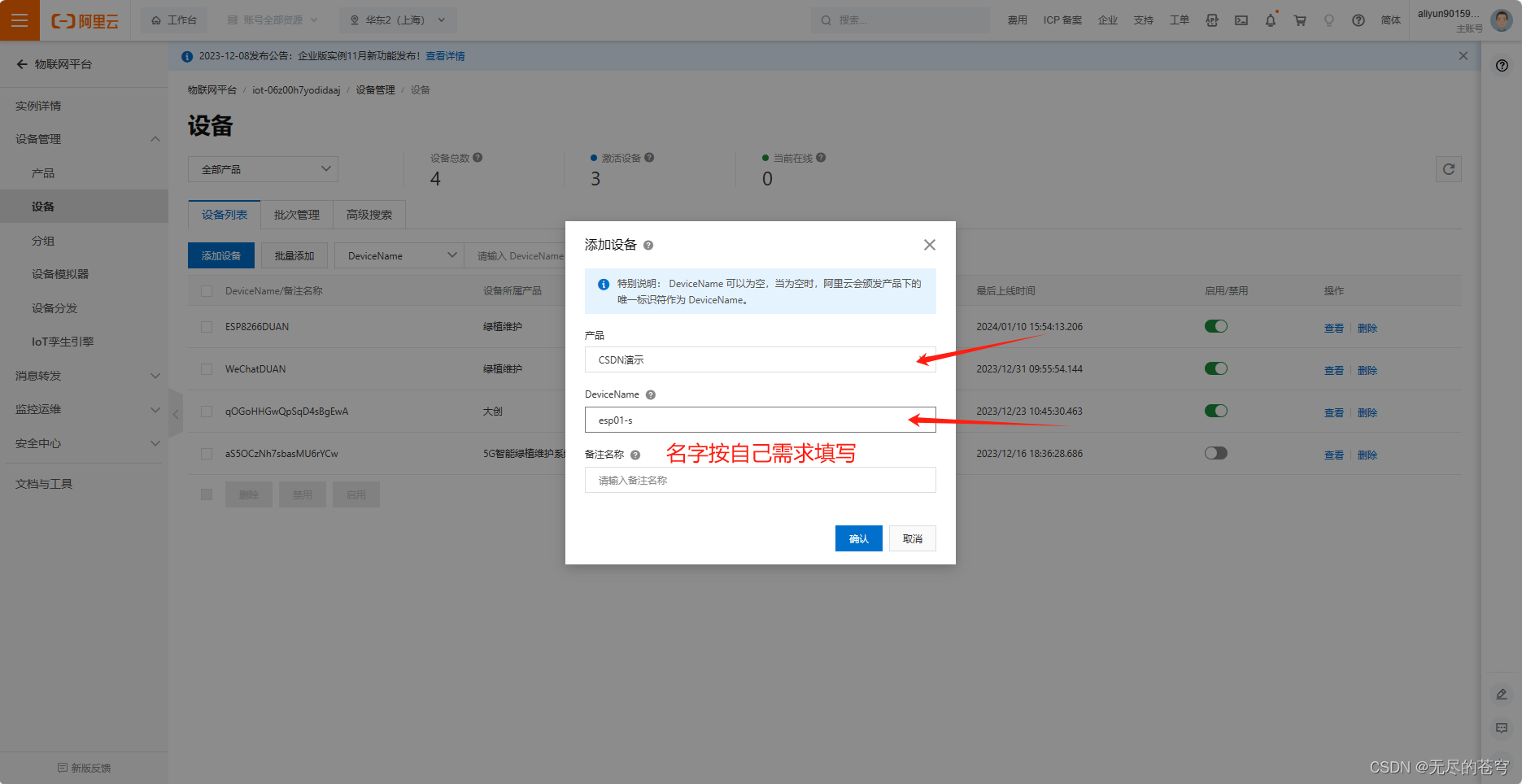Check the ESP8266DUAN row checkbox
This screenshot has width=1522, height=784.
click(207, 327)
